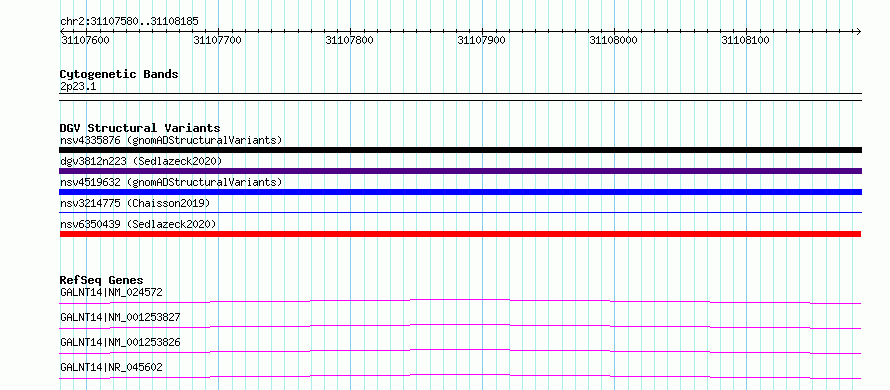Viewport: 890px width, 390px height.
Task: Click the GALNT14 NM_024572 intron line
Action: 460,301
